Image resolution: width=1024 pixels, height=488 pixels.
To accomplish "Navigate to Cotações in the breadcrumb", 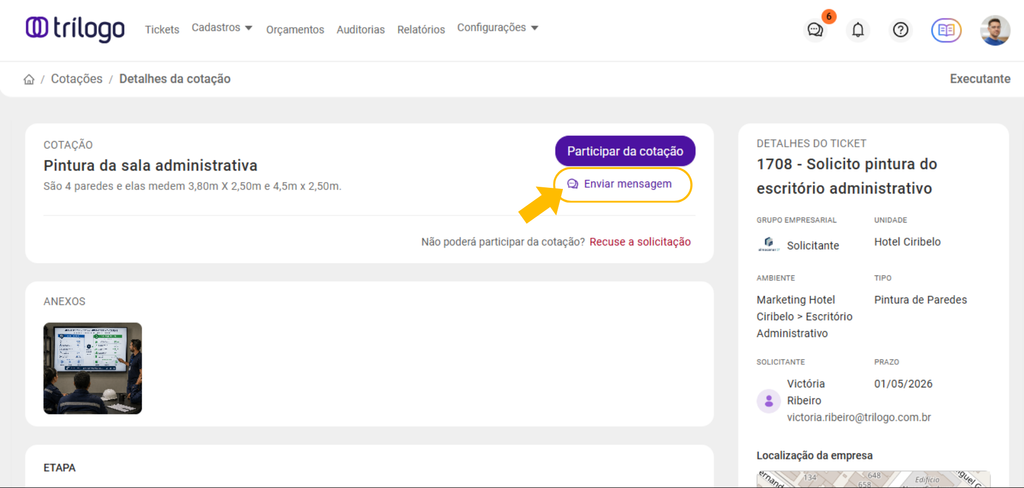I will (77, 79).
